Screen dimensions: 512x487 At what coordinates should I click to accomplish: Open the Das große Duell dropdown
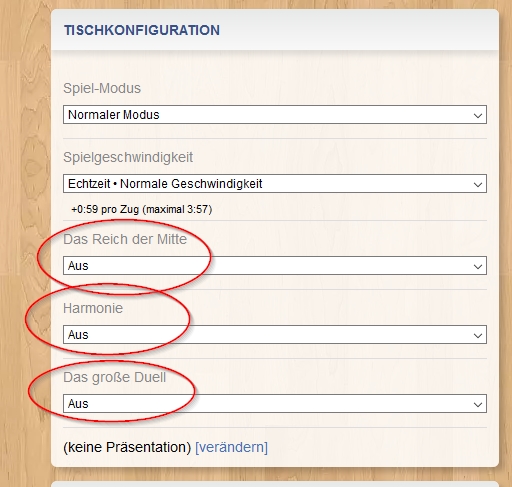click(x=275, y=404)
